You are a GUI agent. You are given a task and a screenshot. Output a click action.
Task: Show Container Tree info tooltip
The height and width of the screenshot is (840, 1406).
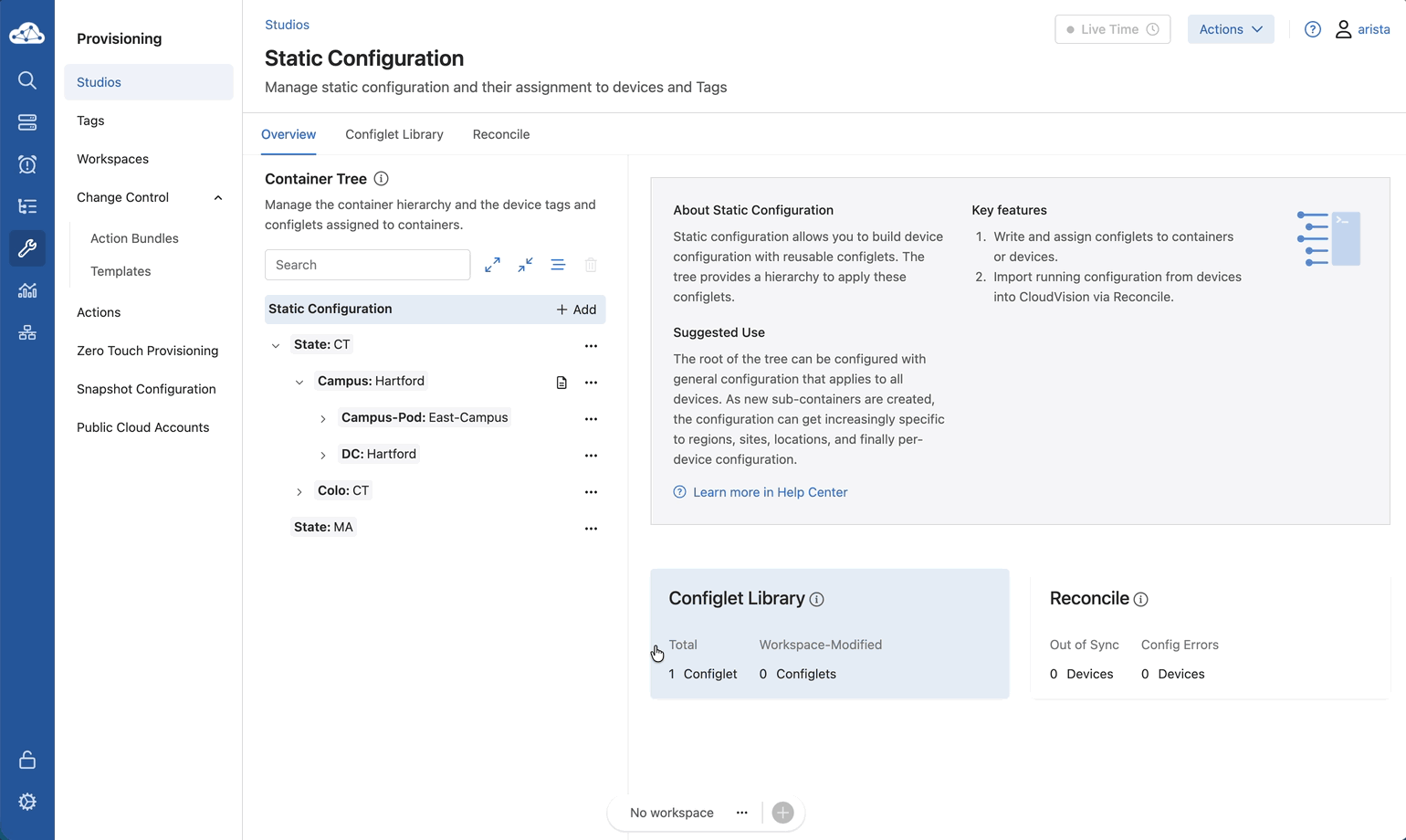(x=382, y=179)
